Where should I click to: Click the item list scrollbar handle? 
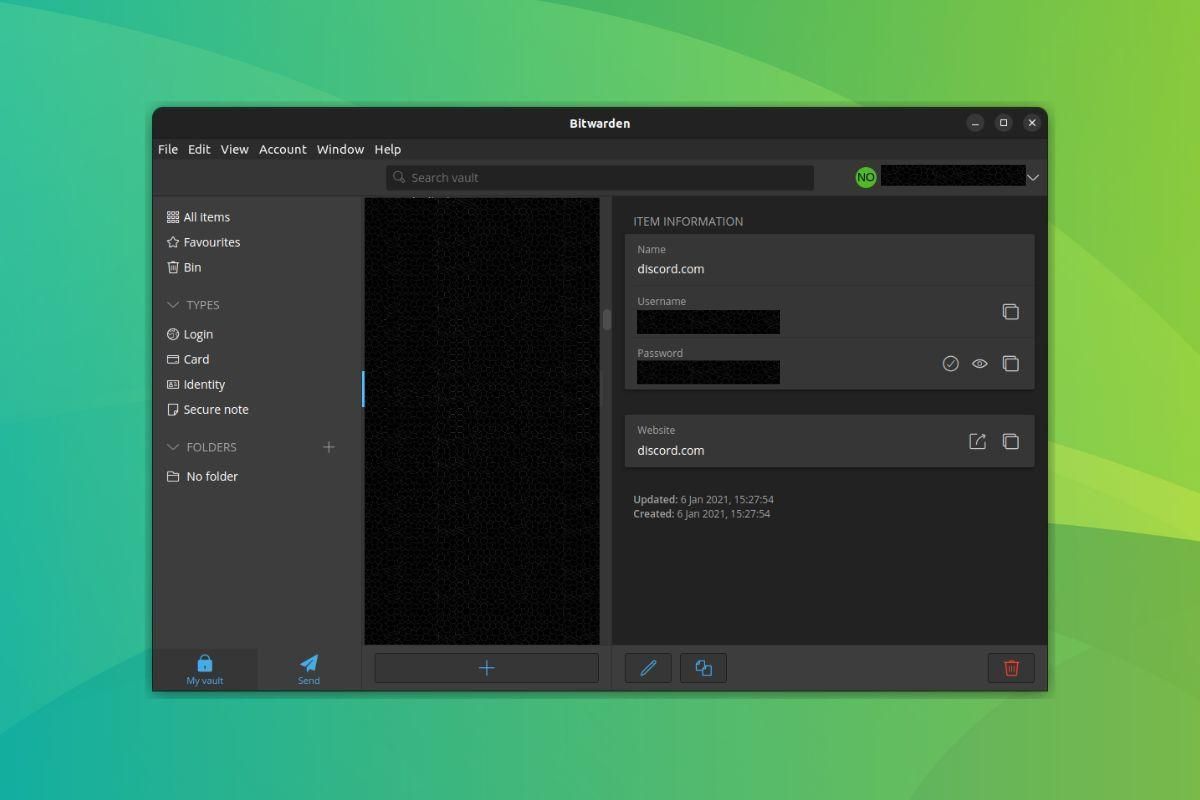[x=606, y=319]
